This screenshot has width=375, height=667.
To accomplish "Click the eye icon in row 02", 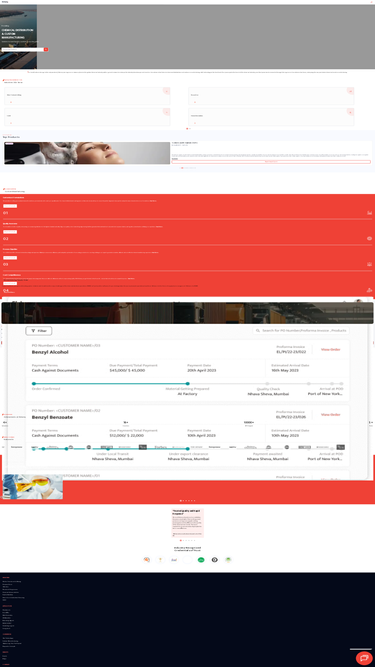I will [369, 238].
